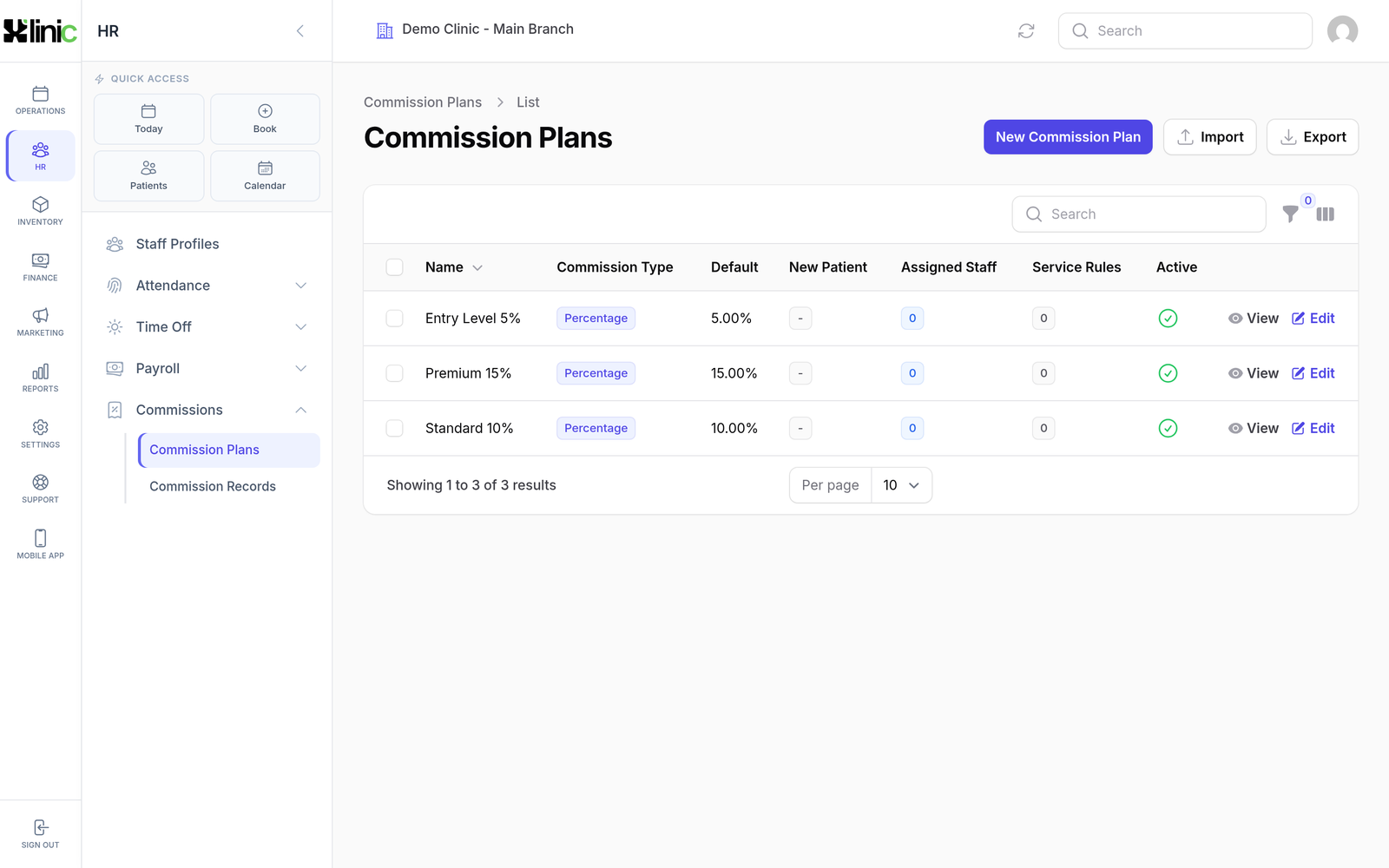Toggle table columns visibility menu

1325,214
